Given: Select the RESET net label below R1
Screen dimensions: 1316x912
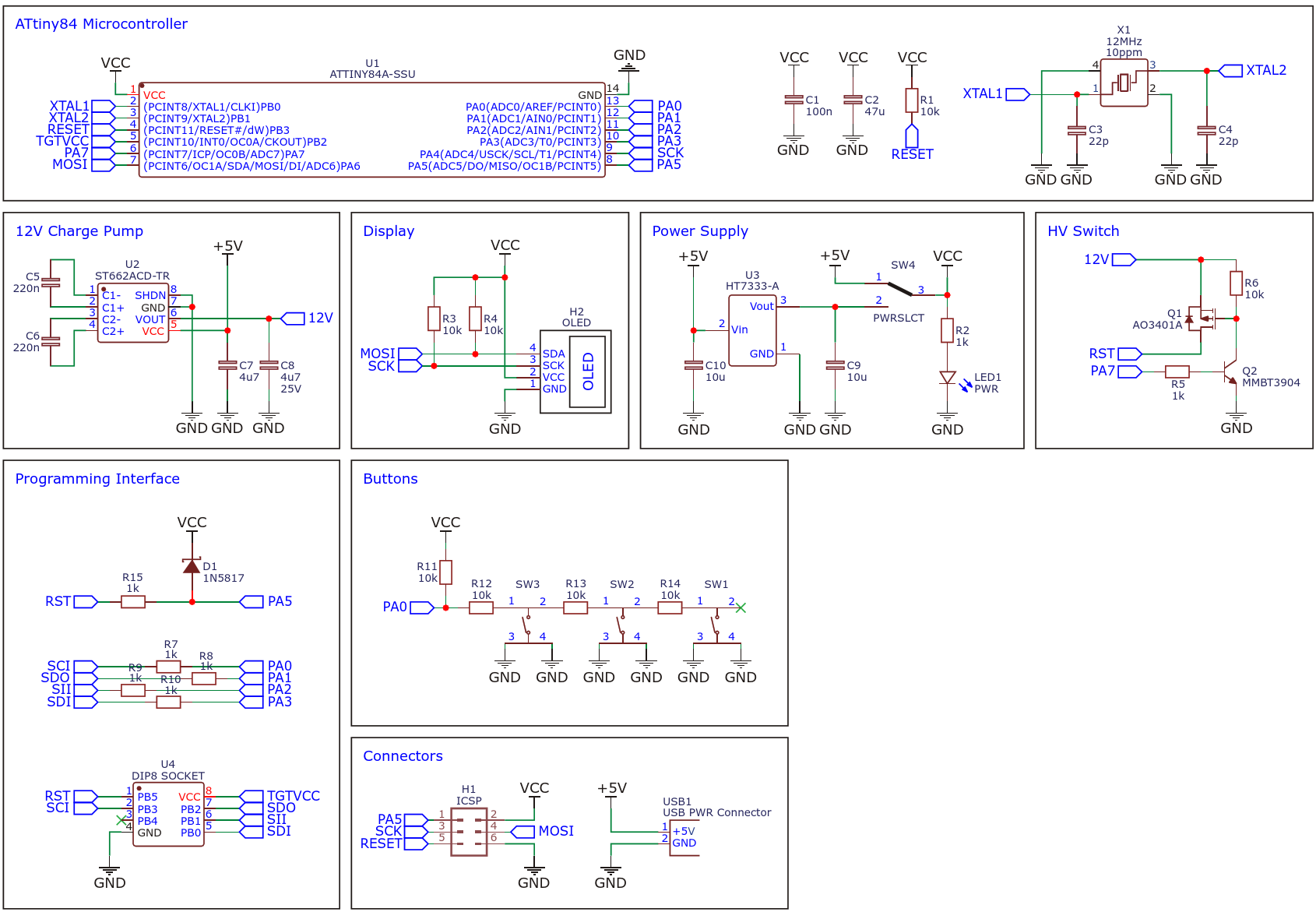Looking at the screenshot, I should pyautogui.click(x=912, y=154).
